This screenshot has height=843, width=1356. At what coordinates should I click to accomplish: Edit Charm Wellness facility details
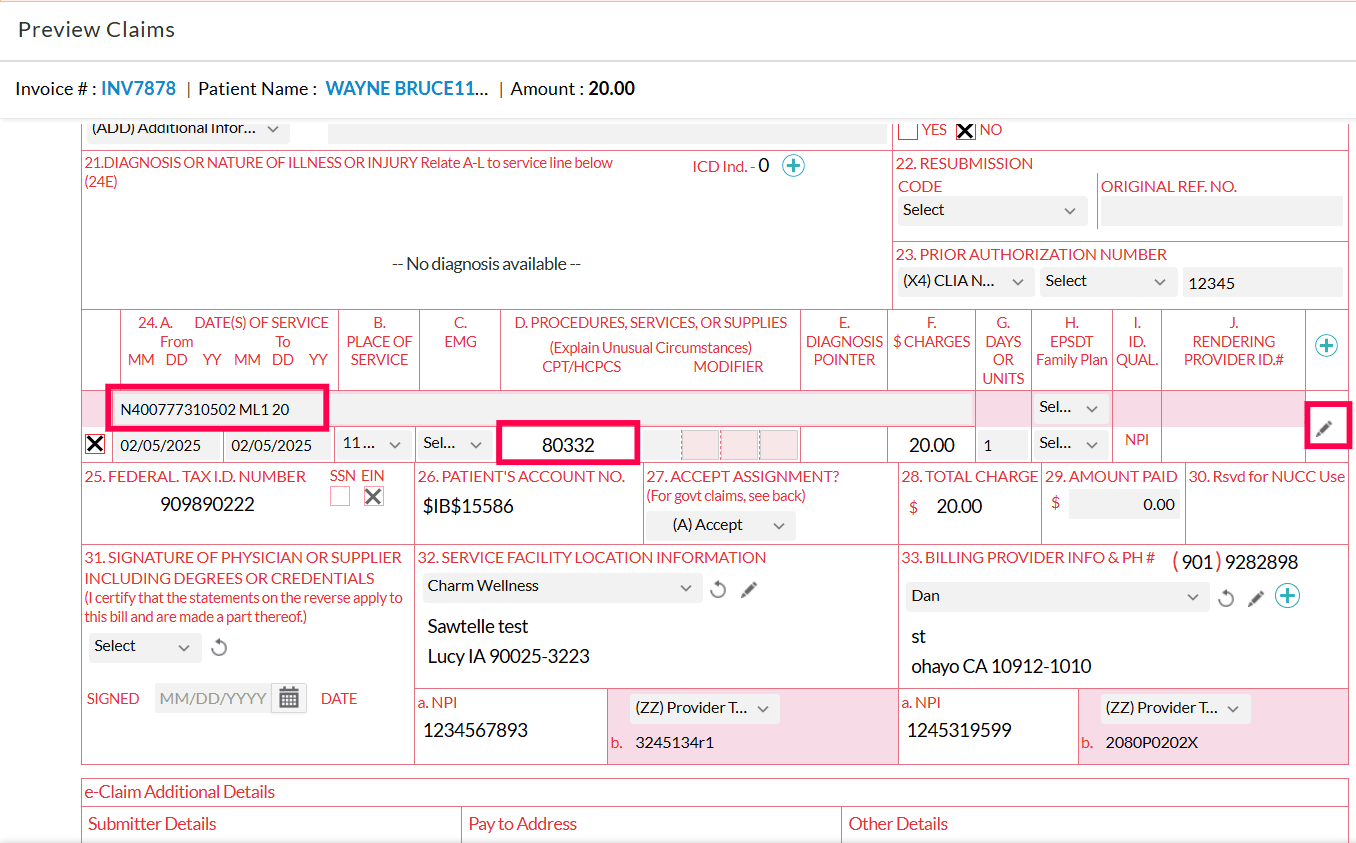749,589
